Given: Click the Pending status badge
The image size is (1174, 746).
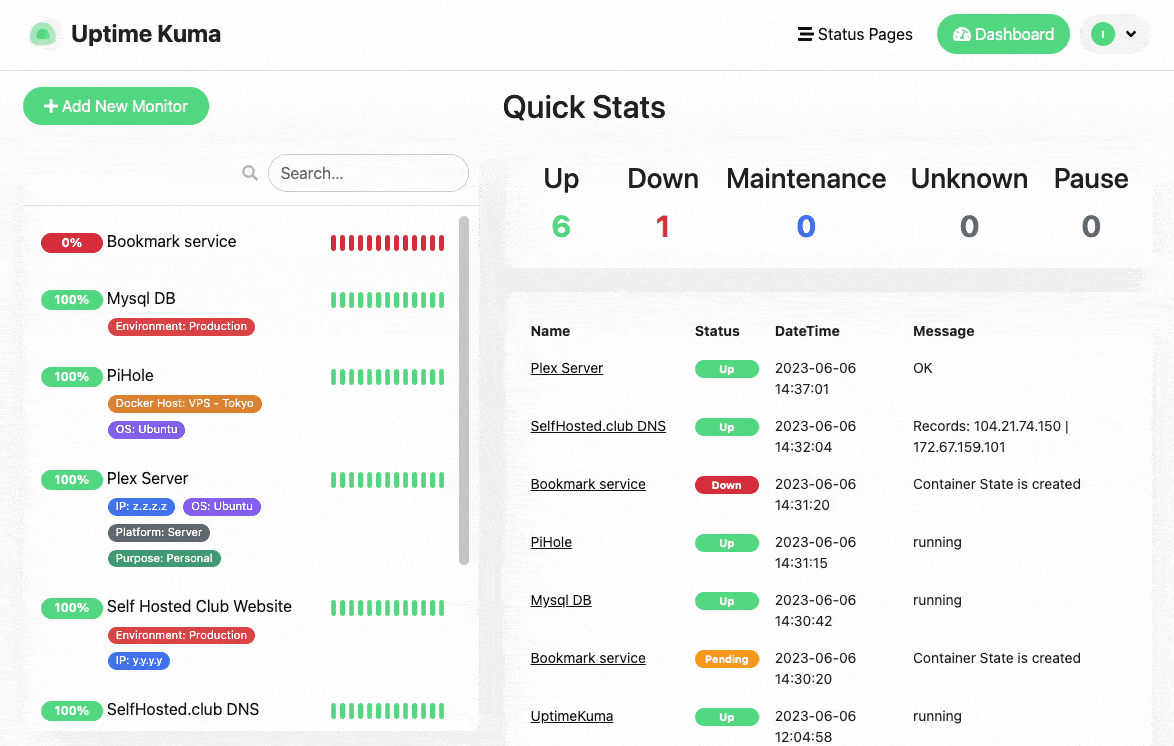Looking at the screenshot, I should (726, 659).
